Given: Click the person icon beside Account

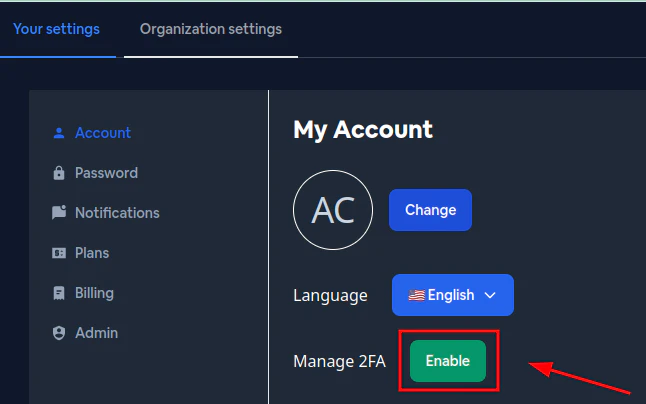Looking at the screenshot, I should [x=58, y=133].
